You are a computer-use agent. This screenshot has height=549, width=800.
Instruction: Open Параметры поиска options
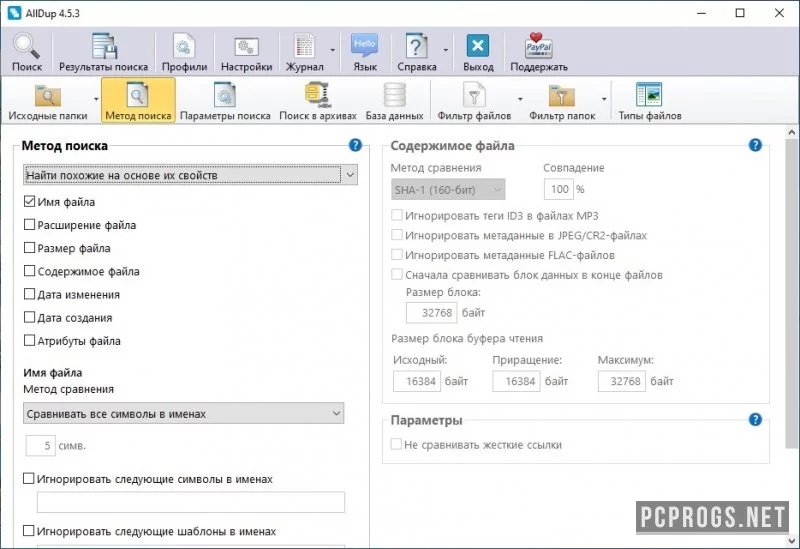click(225, 101)
